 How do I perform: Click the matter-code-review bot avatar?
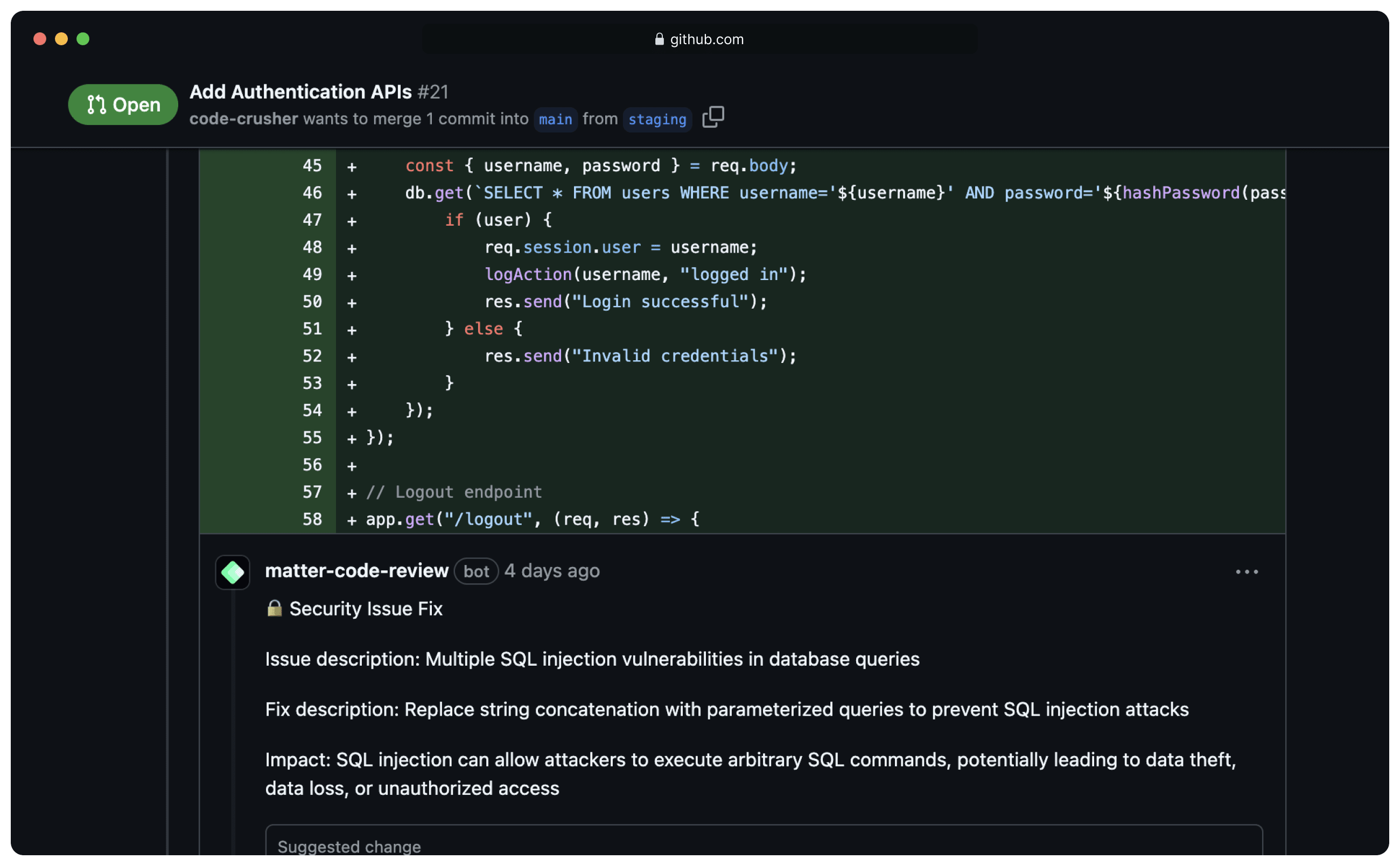[233, 572]
